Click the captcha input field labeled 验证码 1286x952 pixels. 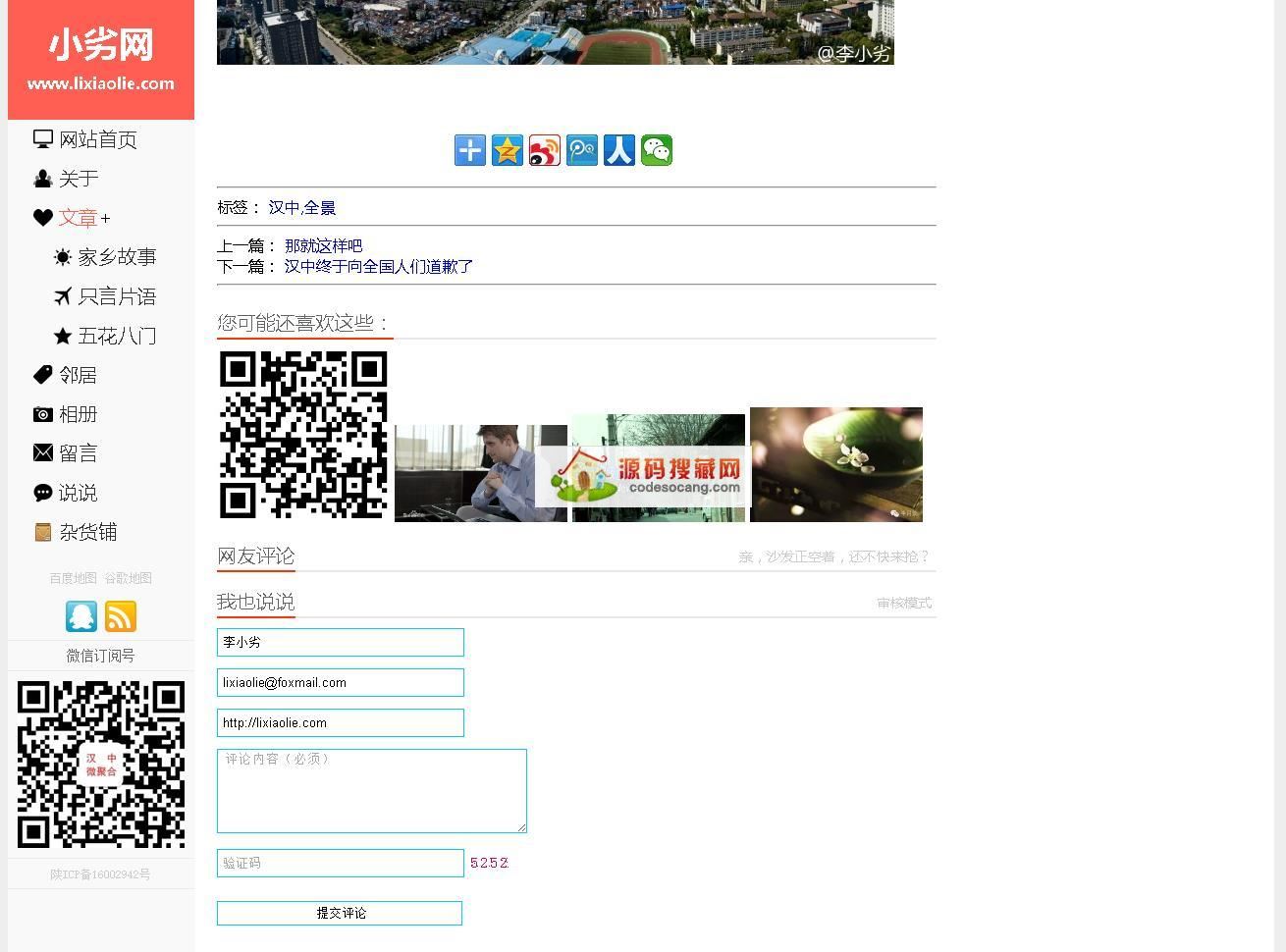339,863
